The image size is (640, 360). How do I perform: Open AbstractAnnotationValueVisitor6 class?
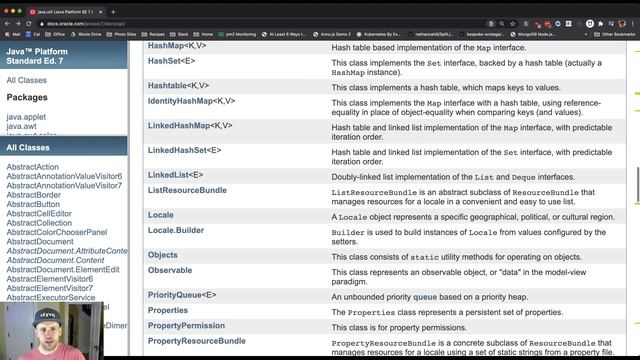coord(64,176)
